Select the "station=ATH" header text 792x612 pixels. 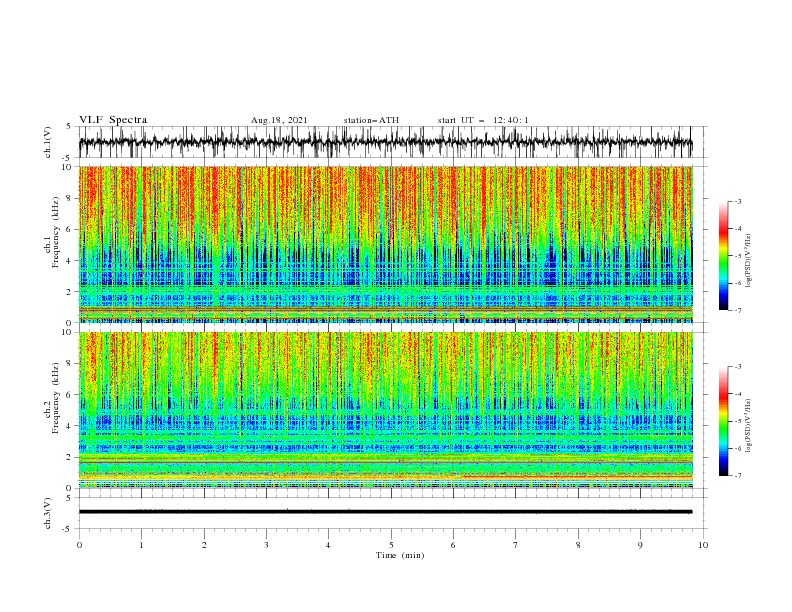pos(371,120)
